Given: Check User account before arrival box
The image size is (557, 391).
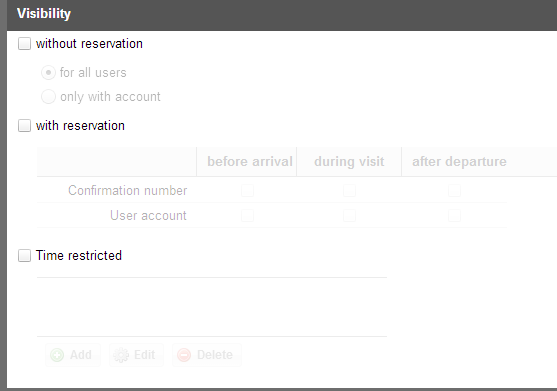Looking at the screenshot, I should pyautogui.click(x=247, y=216).
